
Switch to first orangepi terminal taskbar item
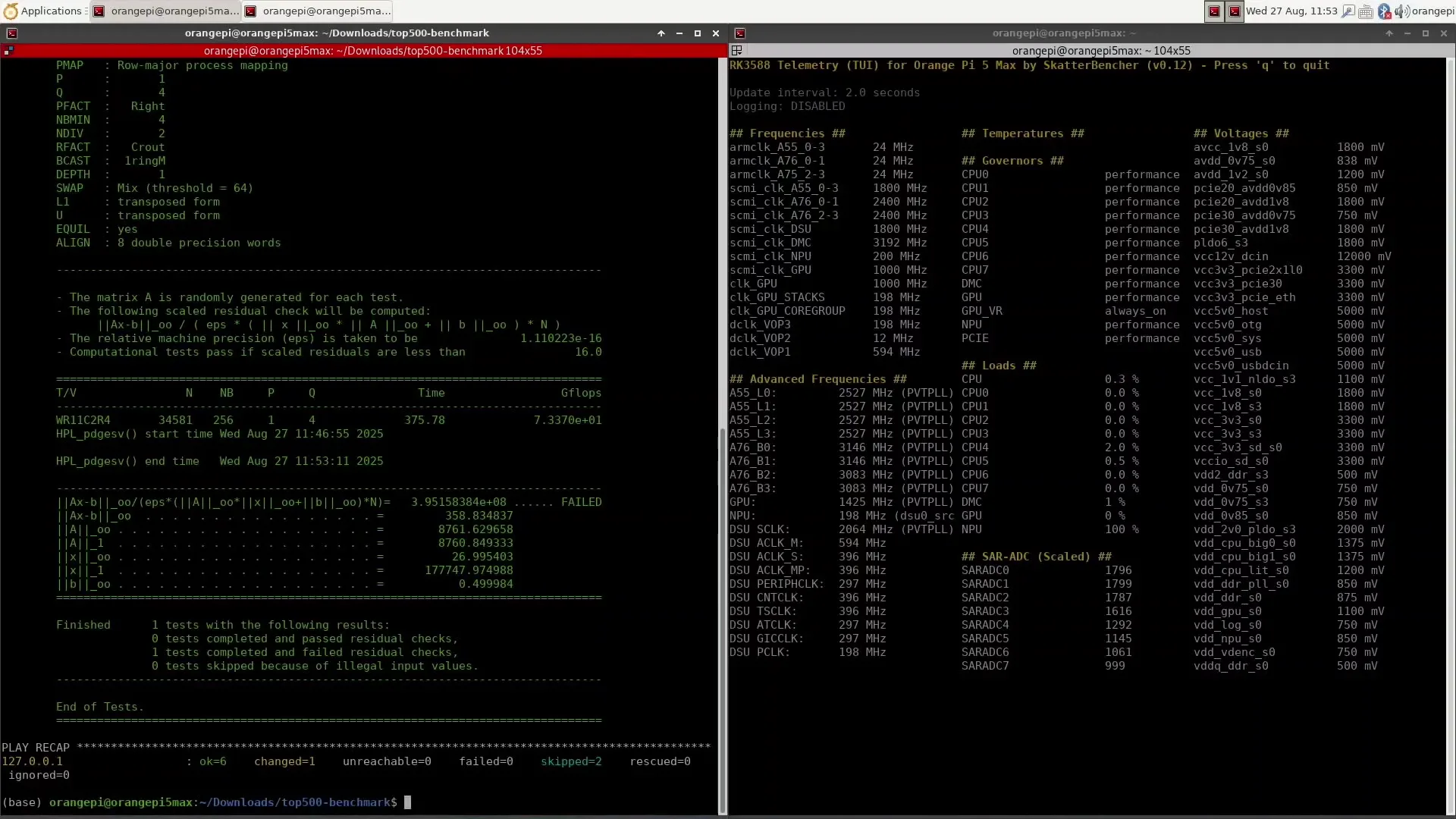coord(166,11)
